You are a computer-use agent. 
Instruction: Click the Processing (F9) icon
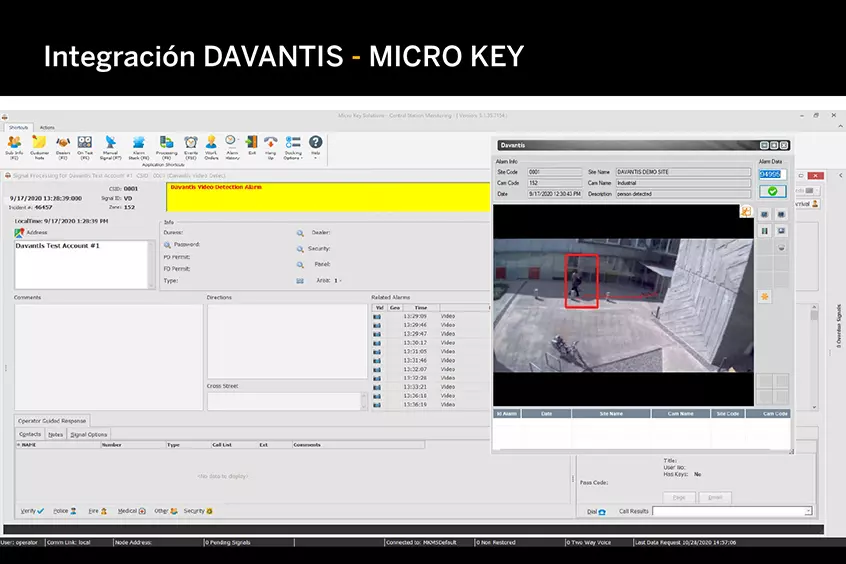pos(167,147)
